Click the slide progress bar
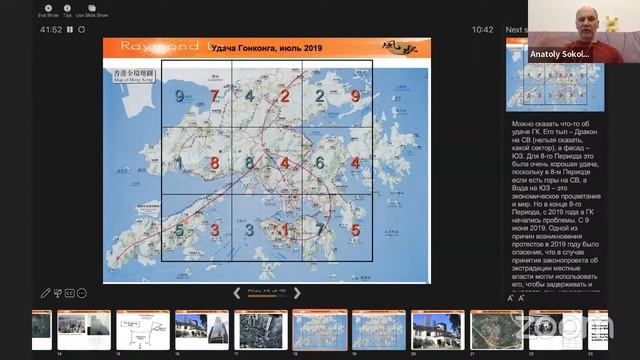Screen dimensions: 640x360 click(x=267, y=296)
